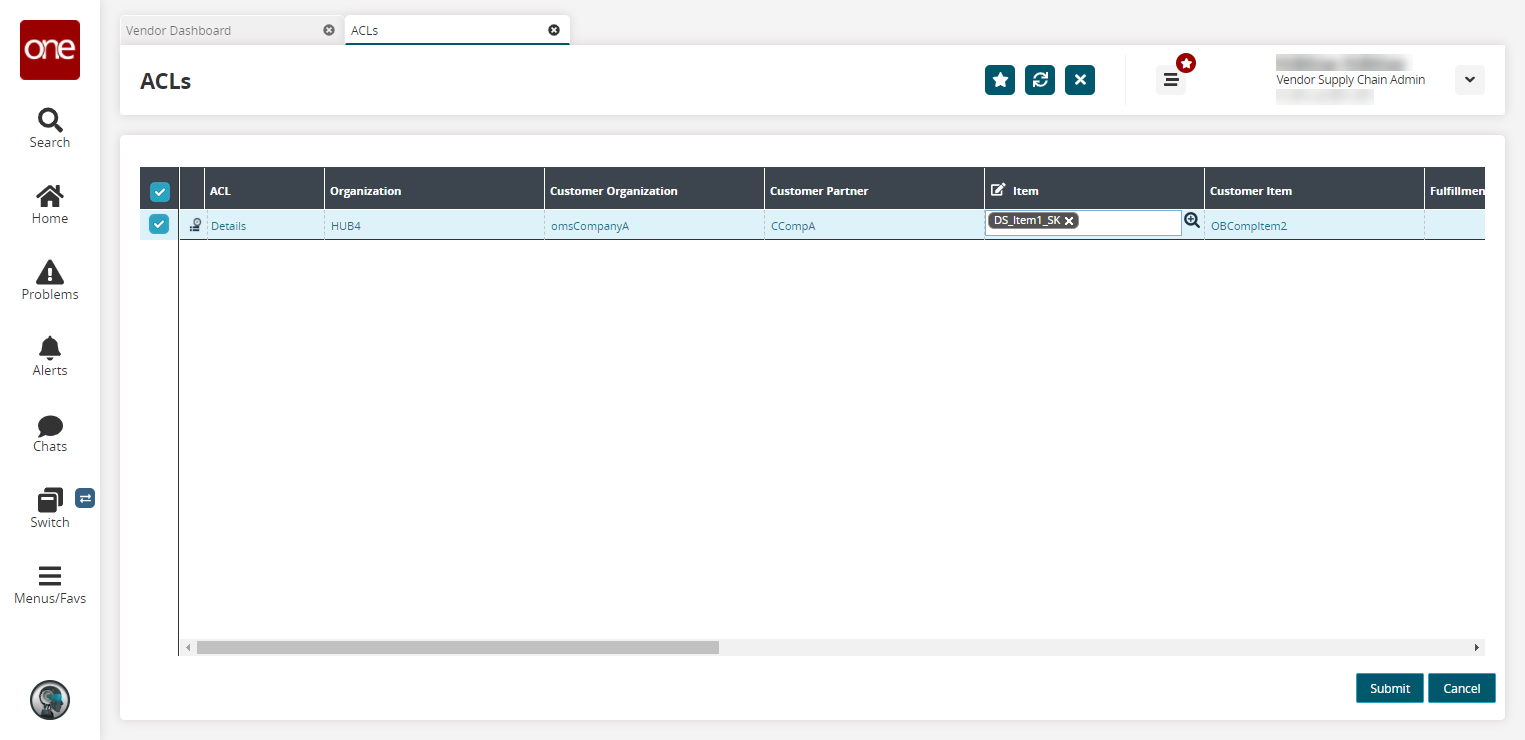
Task: Open the omsCompanyA customer organization link
Action: (x=590, y=226)
